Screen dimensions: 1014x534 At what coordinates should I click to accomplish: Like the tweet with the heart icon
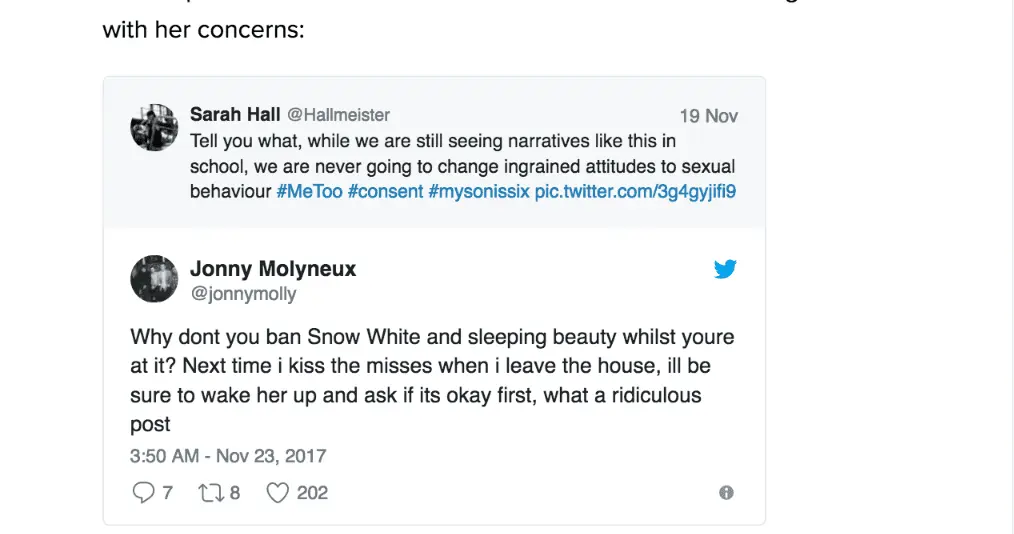277,492
